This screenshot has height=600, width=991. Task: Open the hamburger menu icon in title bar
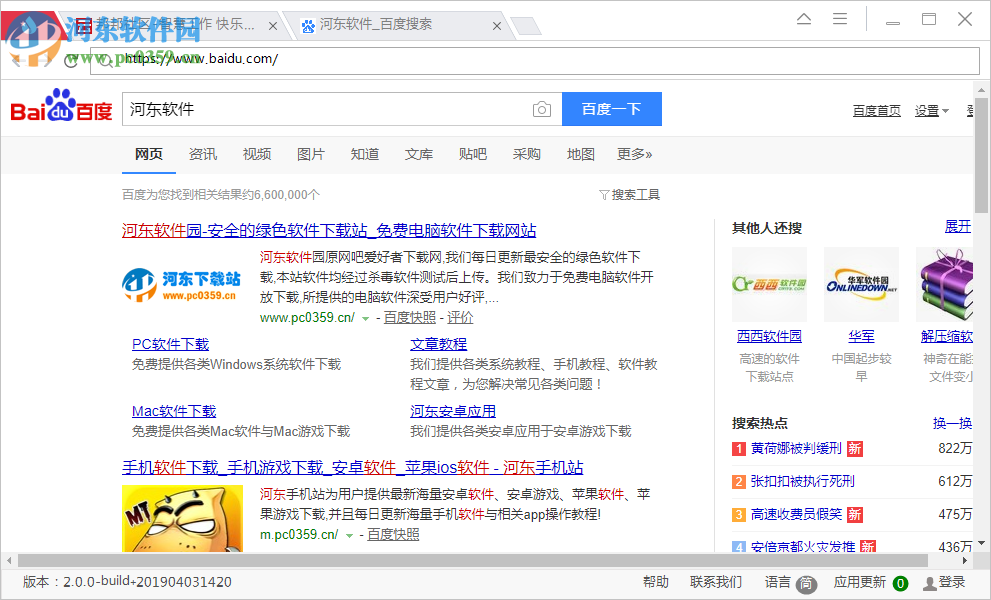click(840, 19)
